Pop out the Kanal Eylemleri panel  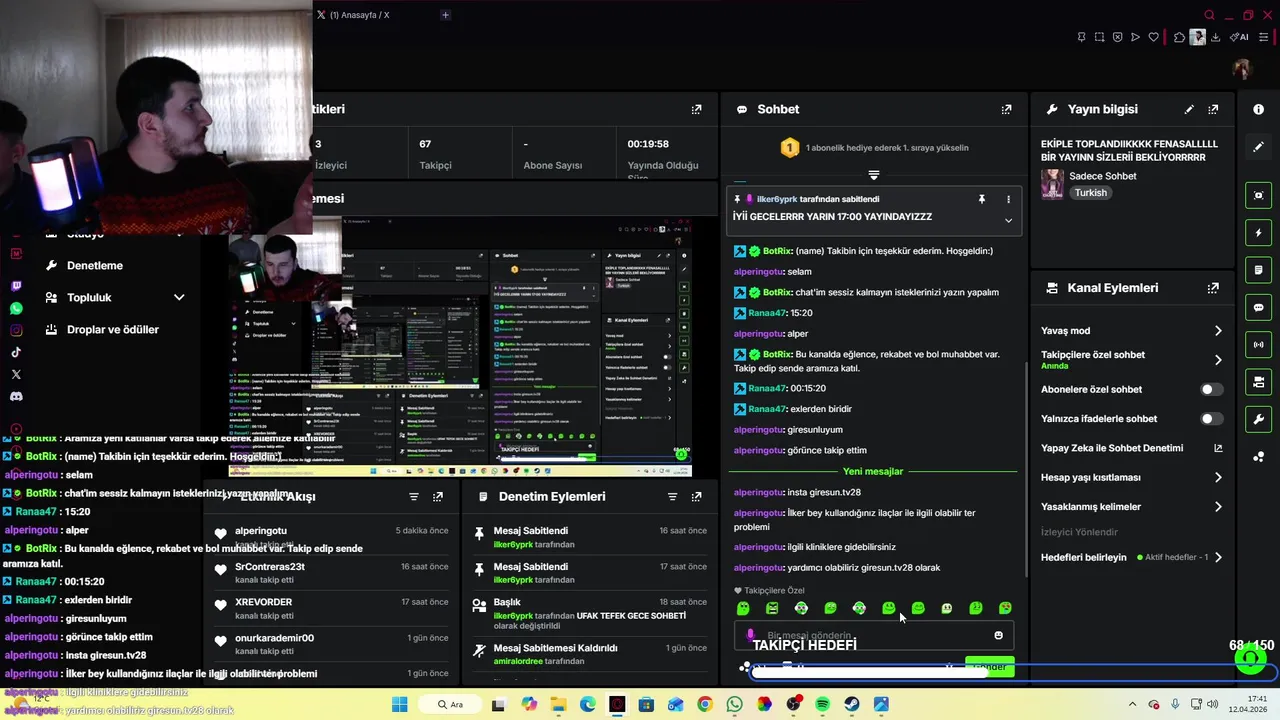(1213, 288)
